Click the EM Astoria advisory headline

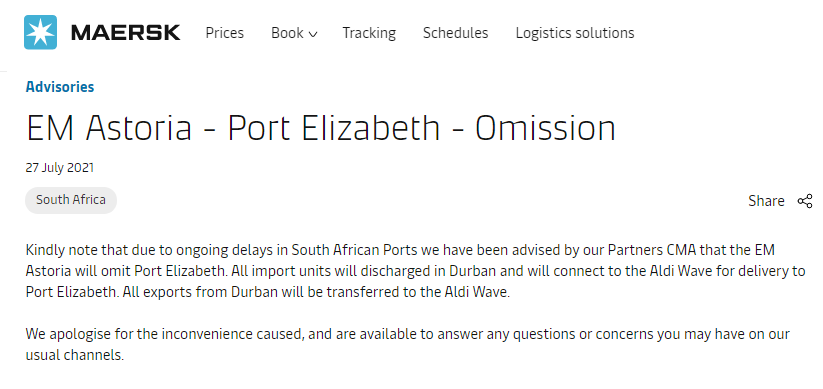(x=321, y=128)
